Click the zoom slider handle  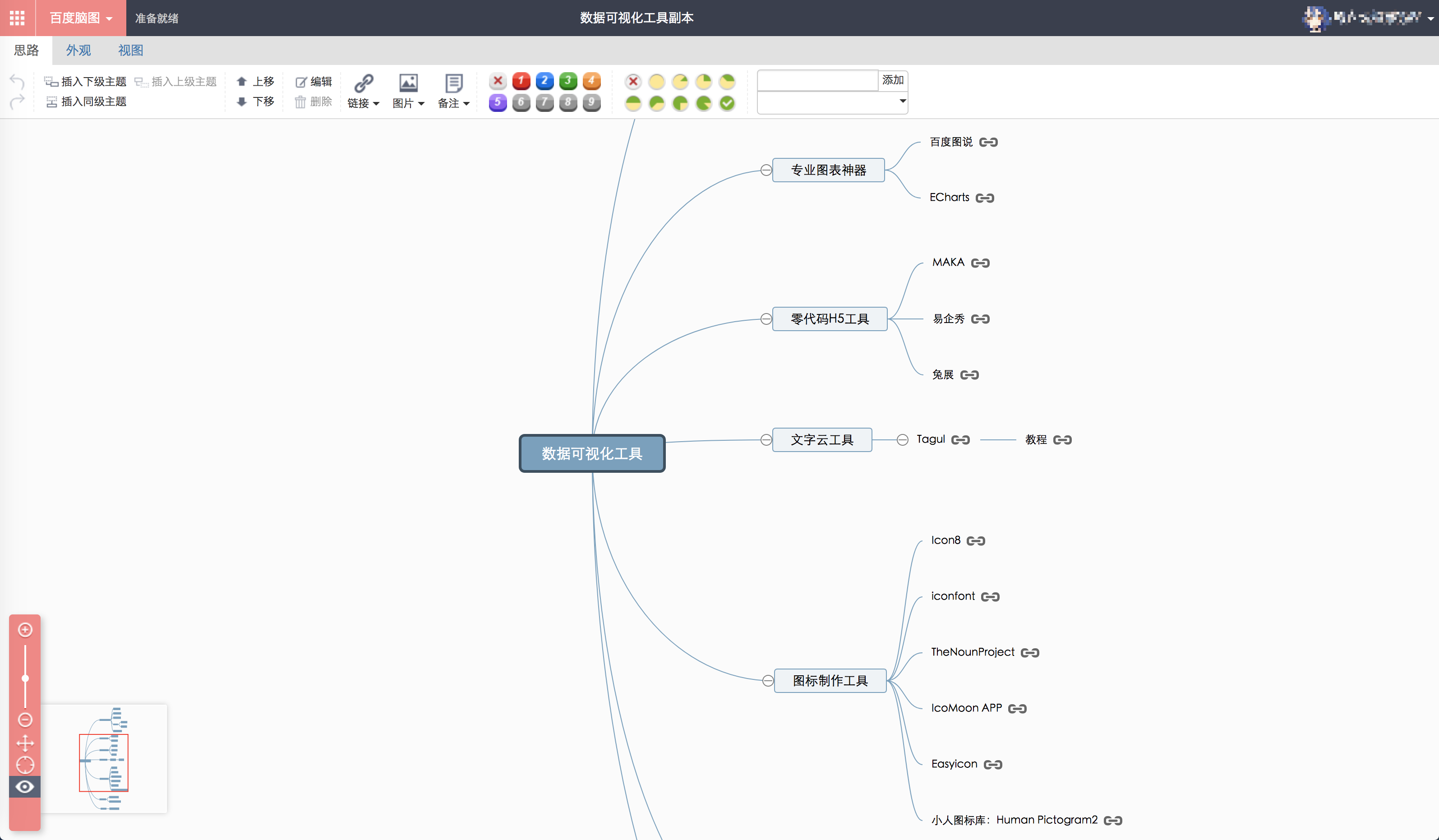(x=25, y=678)
